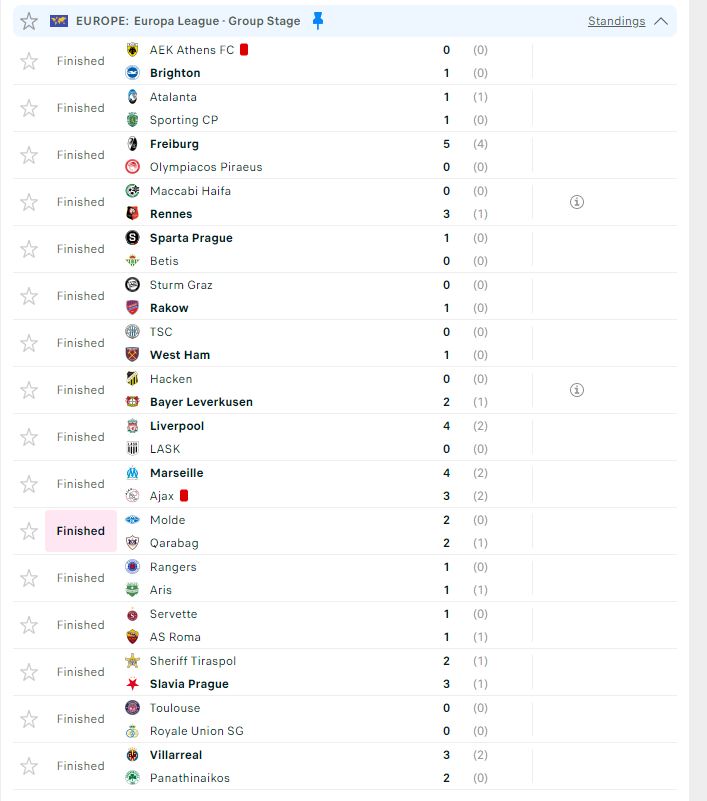Image resolution: width=707 pixels, height=801 pixels.
Task: Star the AEK Athens vs Brighton match
Action: [29, 61]
